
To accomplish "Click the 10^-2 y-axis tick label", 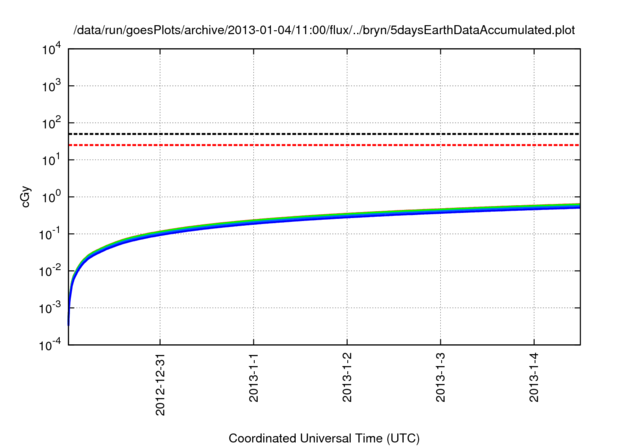I will (50, 271).
